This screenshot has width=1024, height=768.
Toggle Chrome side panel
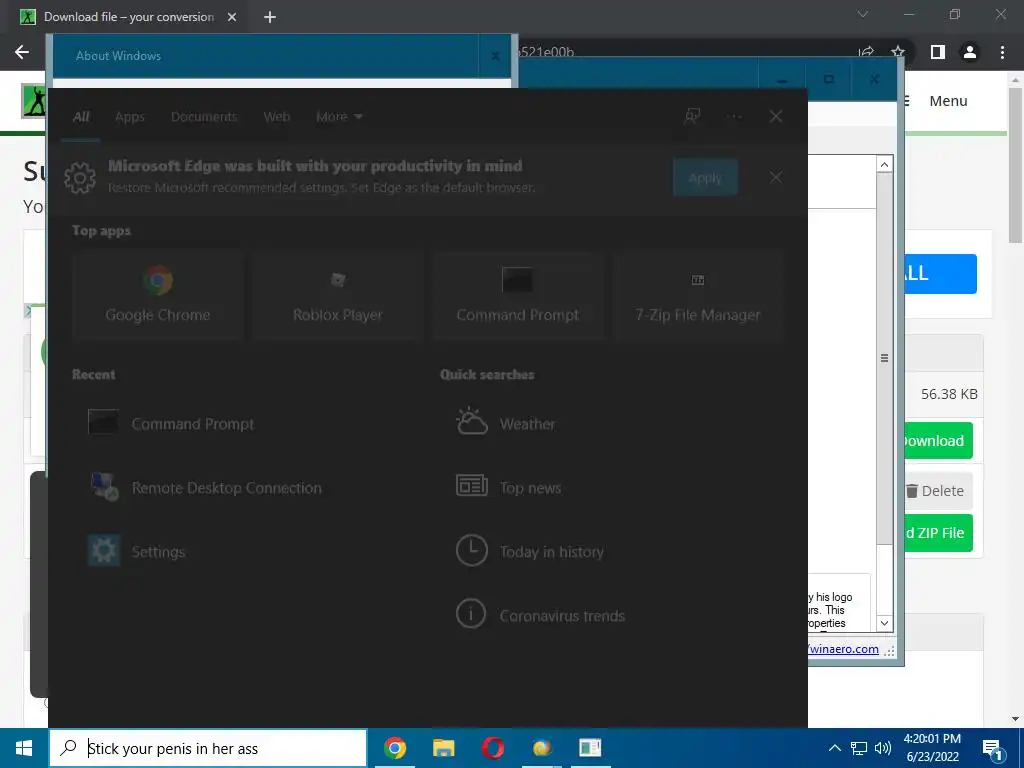click(938, 52)
